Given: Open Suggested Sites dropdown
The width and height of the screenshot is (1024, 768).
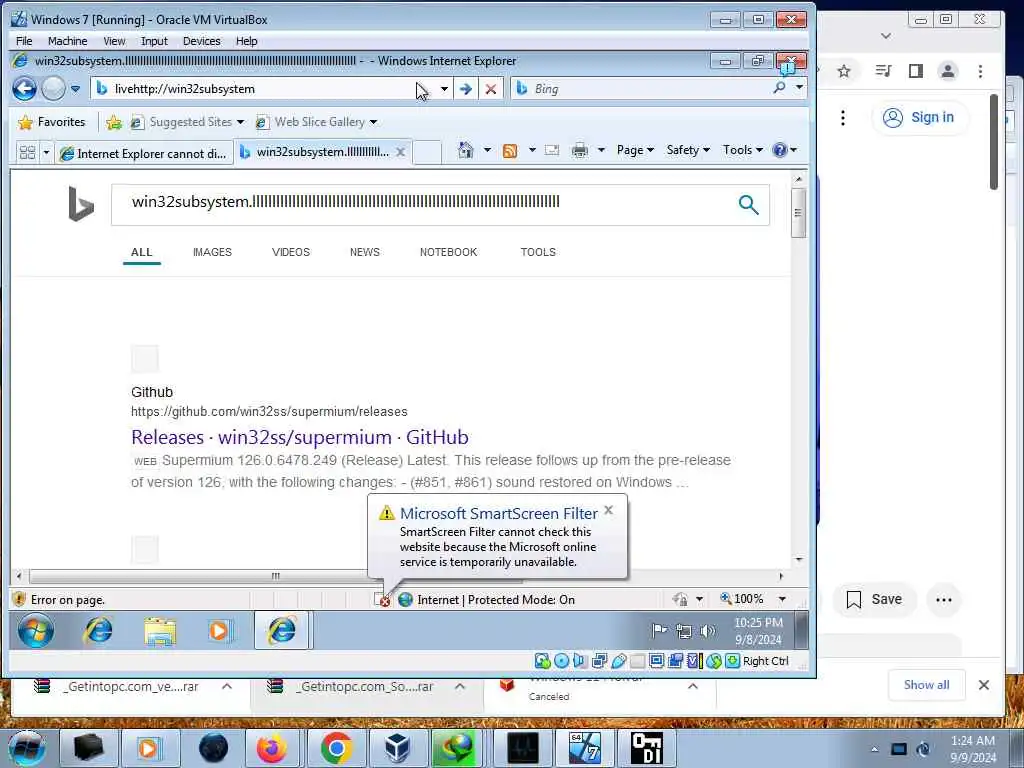Looking at the screenshot, I should pyautogui.click(x=187, y=122).
